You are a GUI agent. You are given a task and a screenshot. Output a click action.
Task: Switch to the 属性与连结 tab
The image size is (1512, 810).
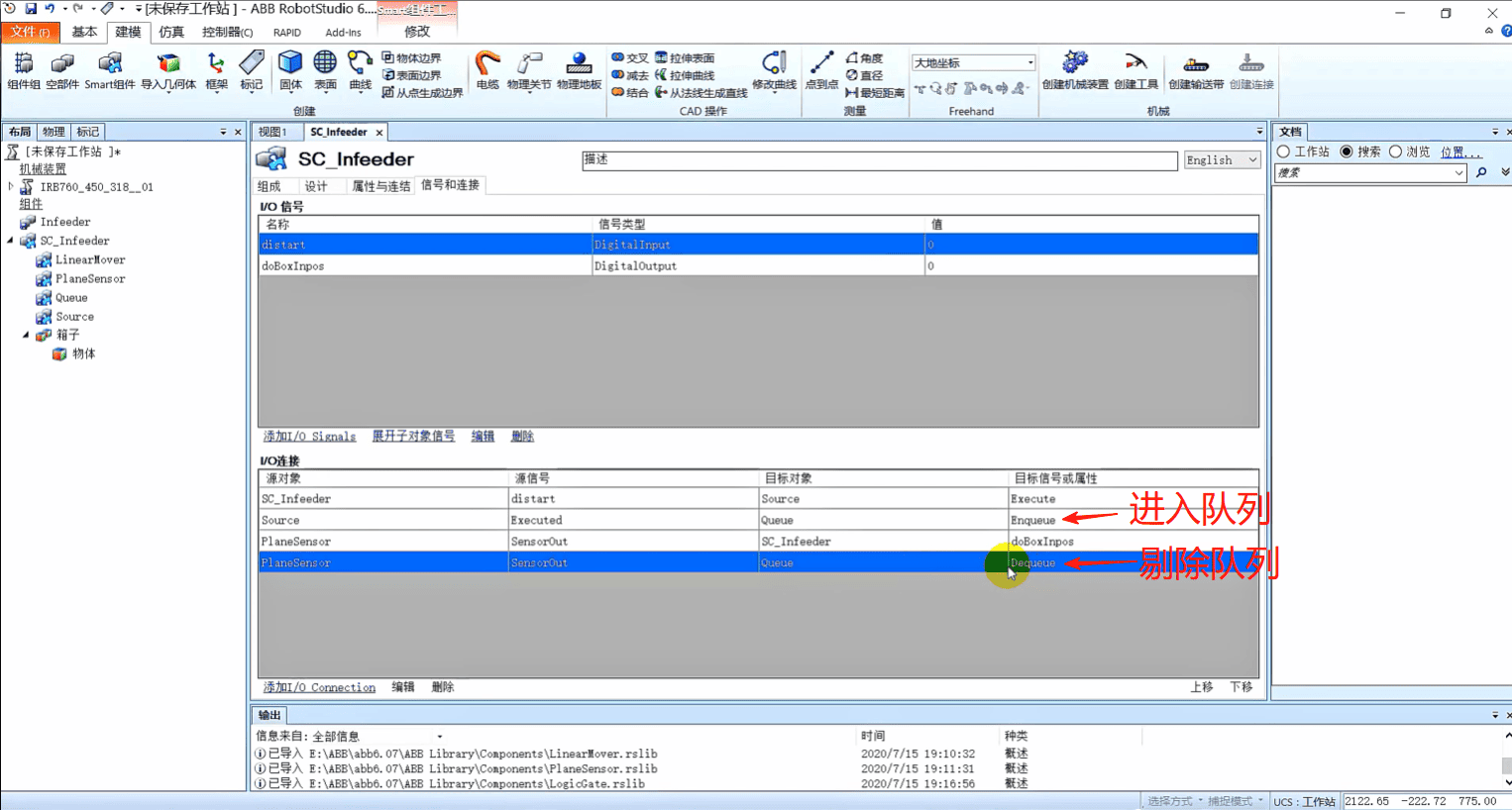pos(381,186)
